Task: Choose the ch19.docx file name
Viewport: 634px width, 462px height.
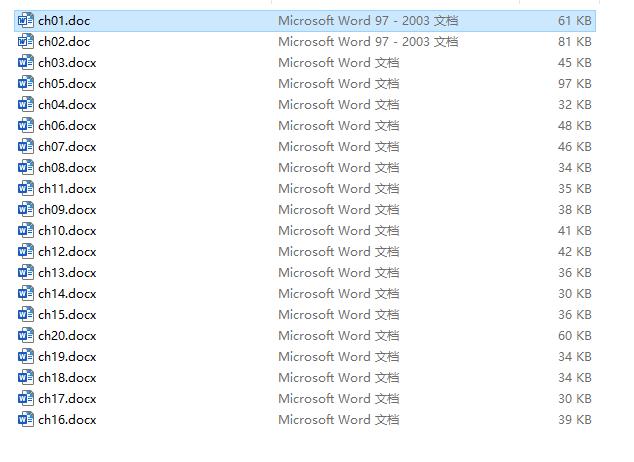Action: click(67, 357)
